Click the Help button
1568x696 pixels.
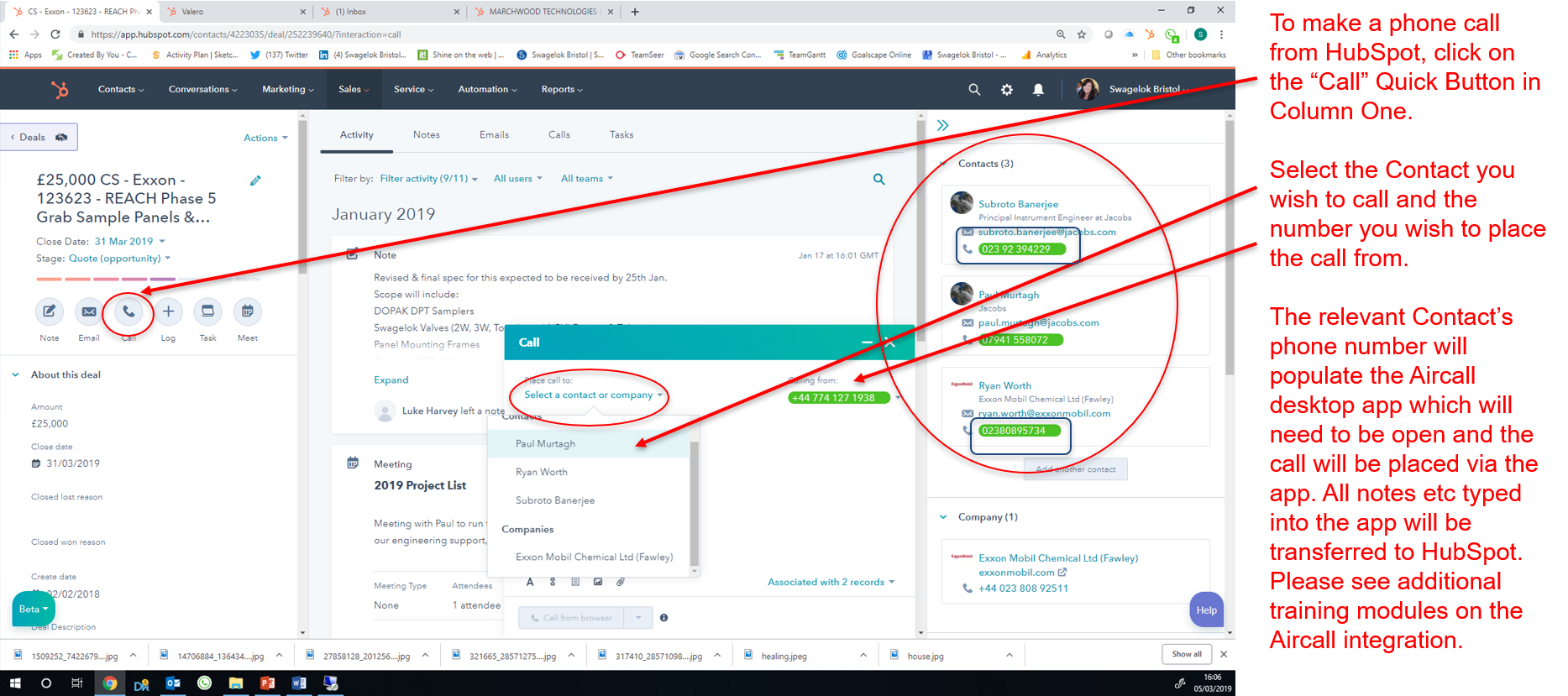point(1206,610)
